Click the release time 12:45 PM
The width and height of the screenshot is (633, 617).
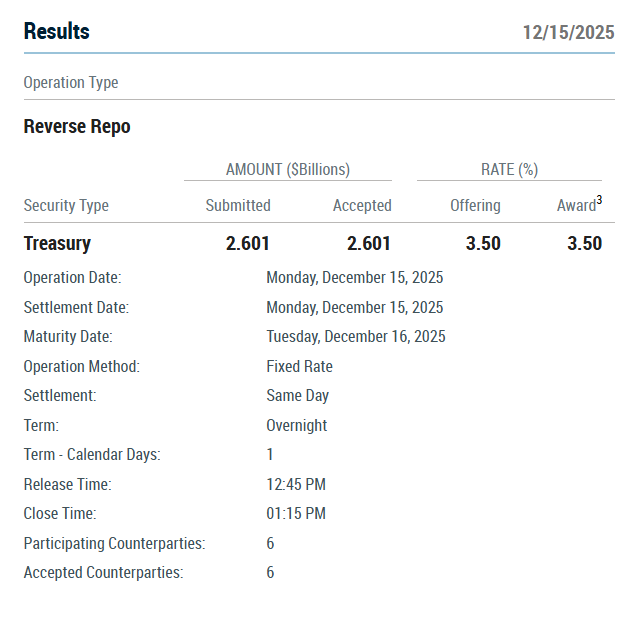click(x=296, y=485)
